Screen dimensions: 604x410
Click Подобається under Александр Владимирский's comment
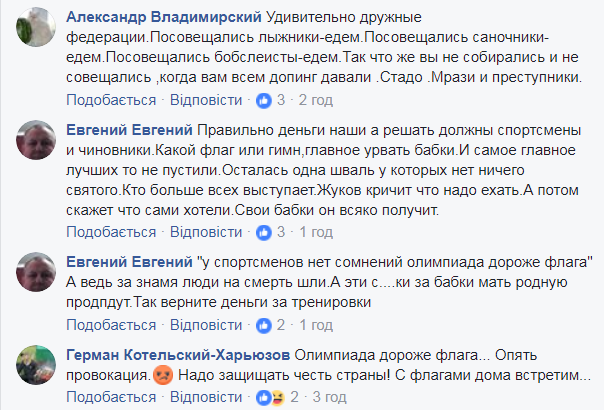pyautogui.click(x=111, y=100)
